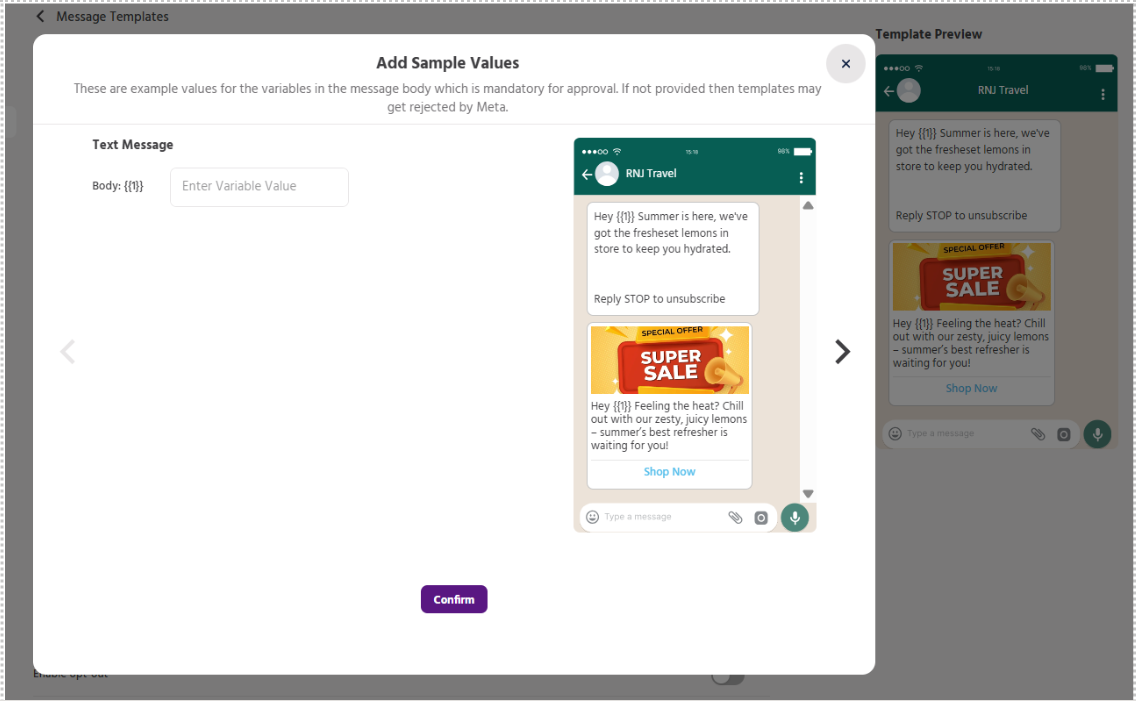Click back arrow in modal phone preview
Viewport: 1136px width, 701px height.
click(585, 174)
